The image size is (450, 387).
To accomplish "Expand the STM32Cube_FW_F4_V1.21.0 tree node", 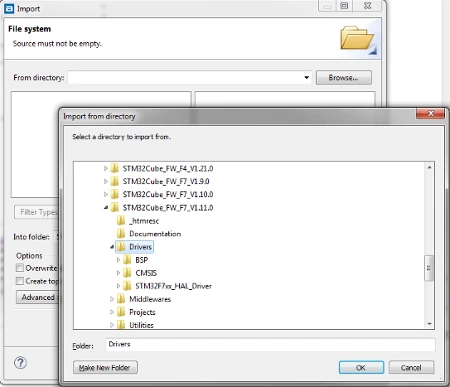I will [x=106, y=168].
